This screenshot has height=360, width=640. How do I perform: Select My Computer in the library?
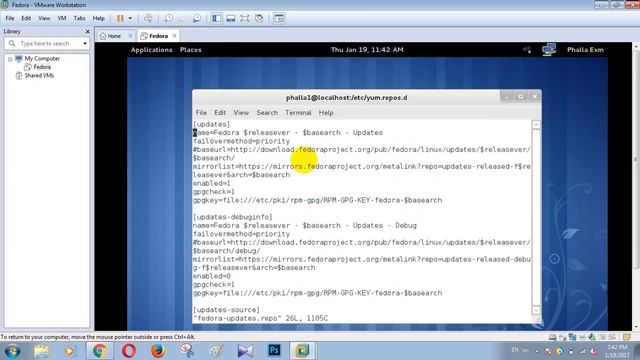(42, 59)
